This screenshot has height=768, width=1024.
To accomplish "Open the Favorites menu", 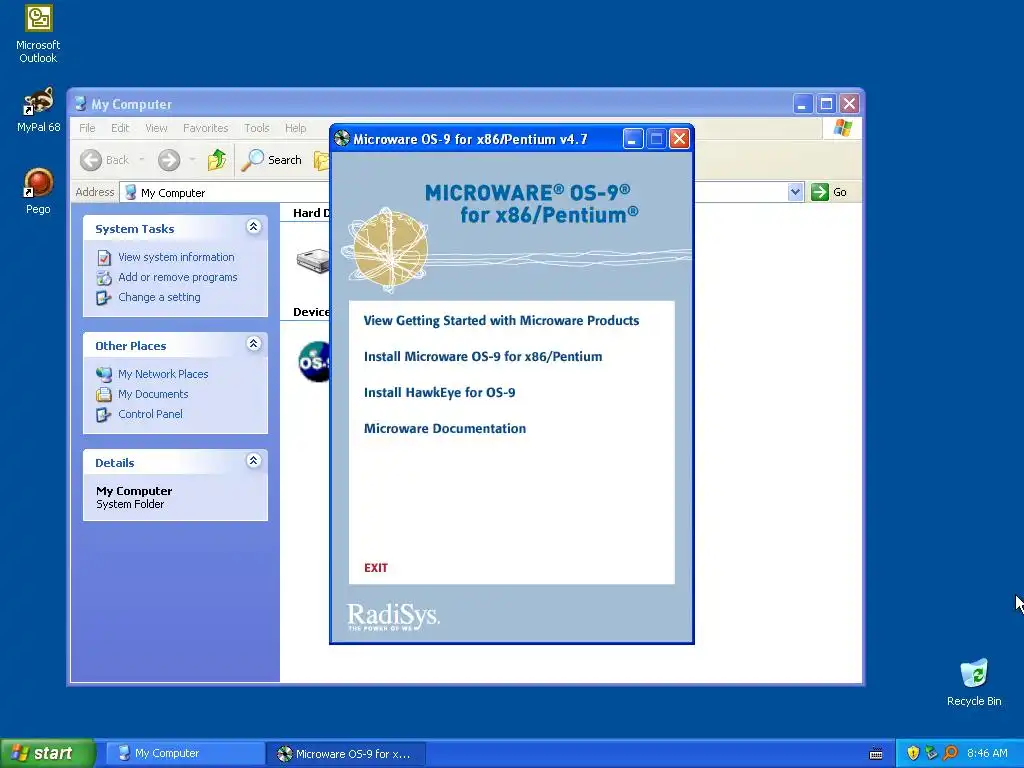I will [x=205, y=128].
